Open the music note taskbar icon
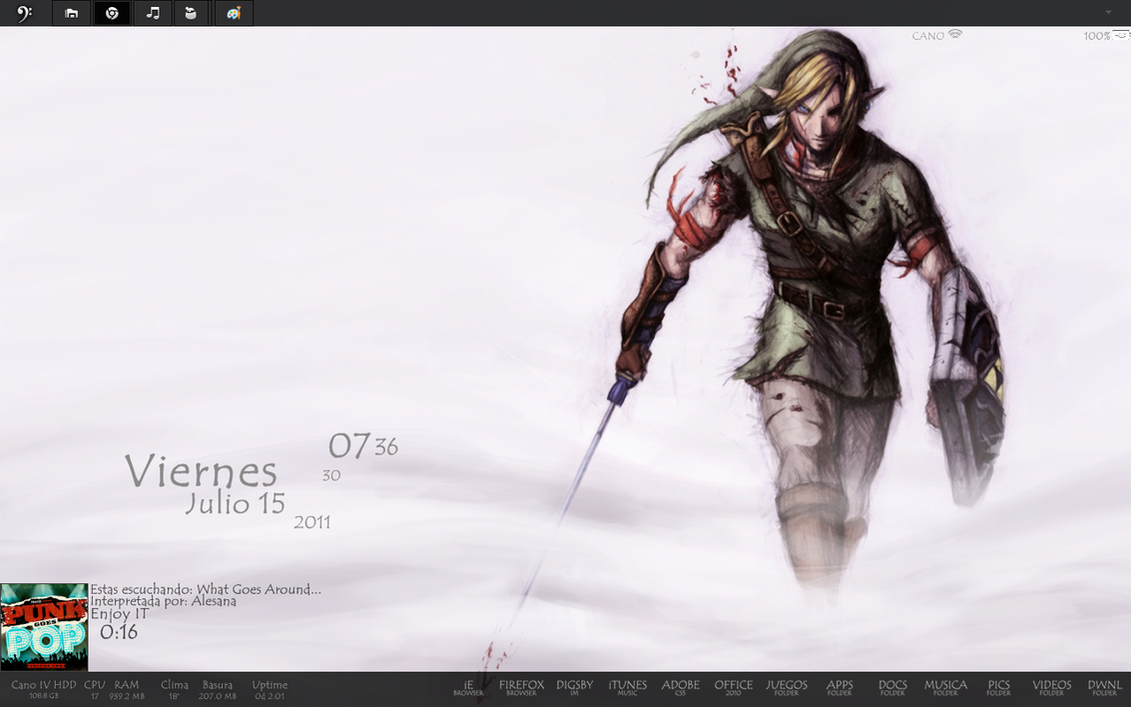Screen dimensions: 1131x707 tap(153, 13)
